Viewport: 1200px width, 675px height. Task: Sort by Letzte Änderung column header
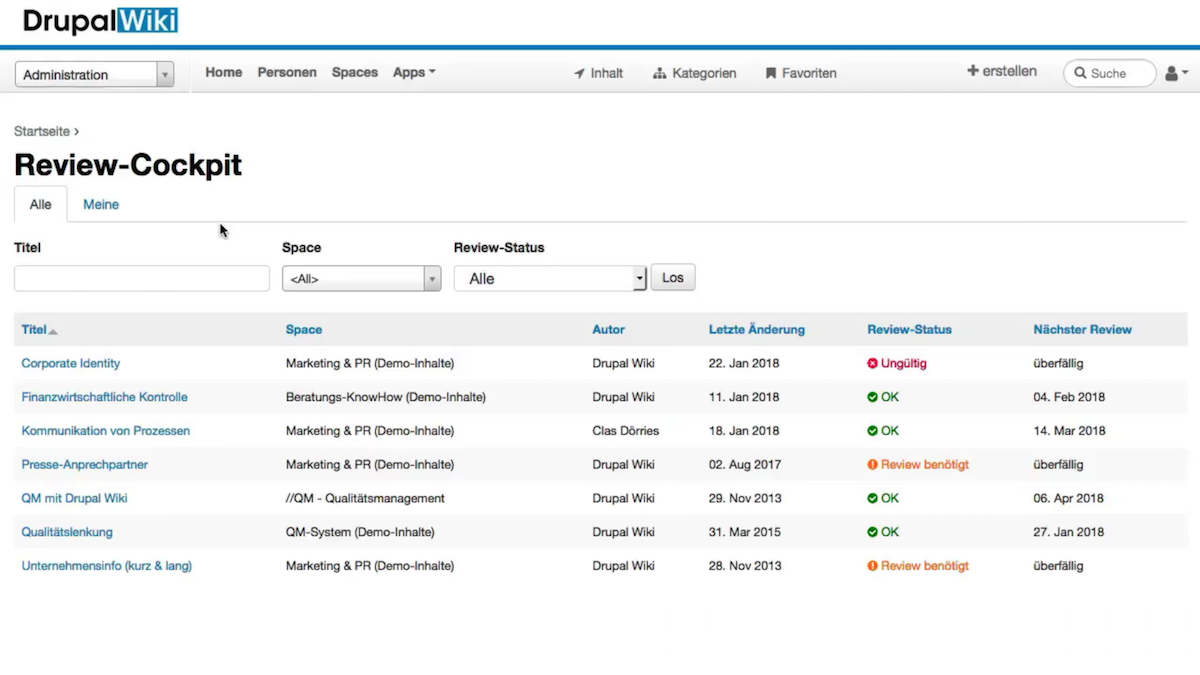coord(757,329)
